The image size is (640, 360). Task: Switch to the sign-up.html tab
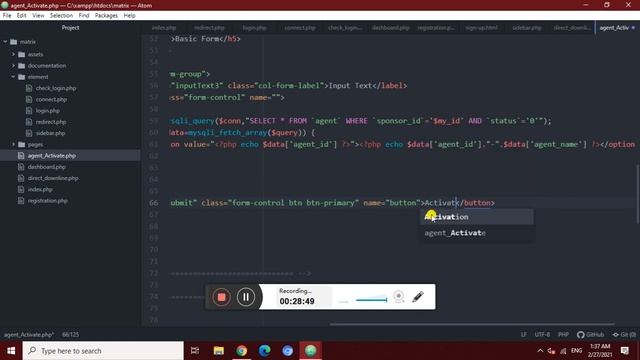pos(481,28)
